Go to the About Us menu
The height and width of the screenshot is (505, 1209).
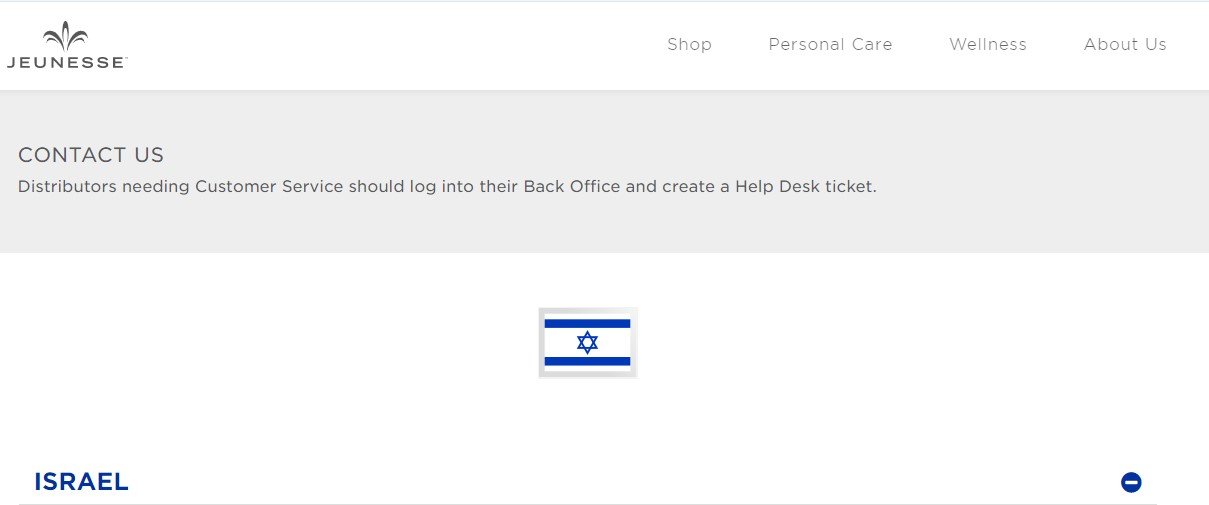pyautogui.click(x=1125, y=44)
